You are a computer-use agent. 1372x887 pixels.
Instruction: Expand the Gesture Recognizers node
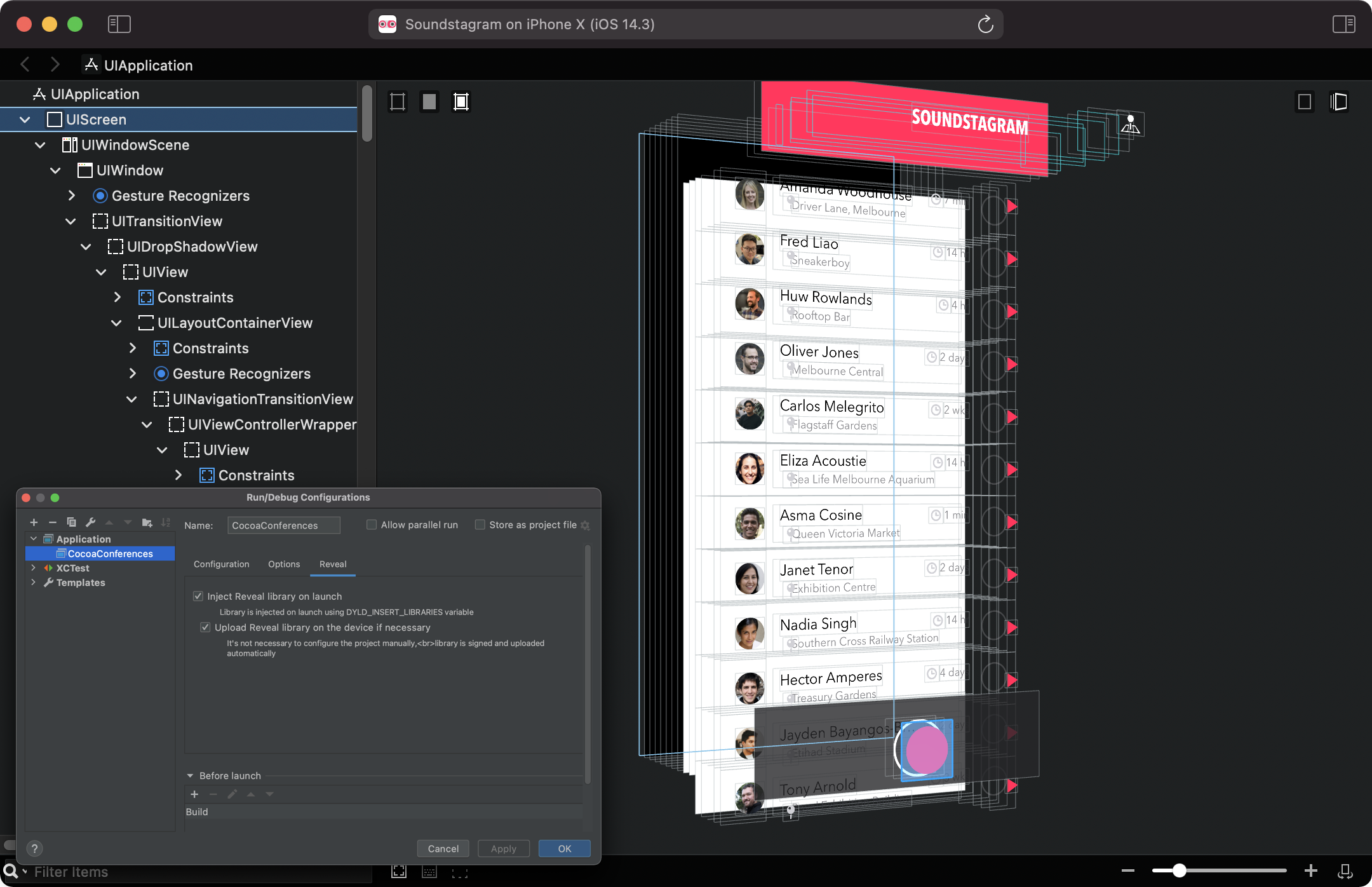(x=71, y=195)
